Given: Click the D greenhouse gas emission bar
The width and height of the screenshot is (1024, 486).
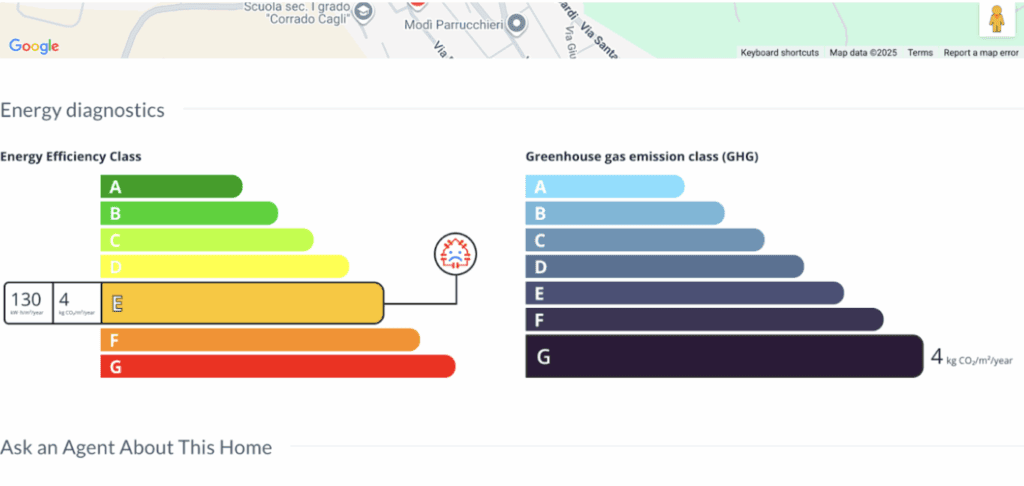Looking at the screenshot, I should [664, 266].
